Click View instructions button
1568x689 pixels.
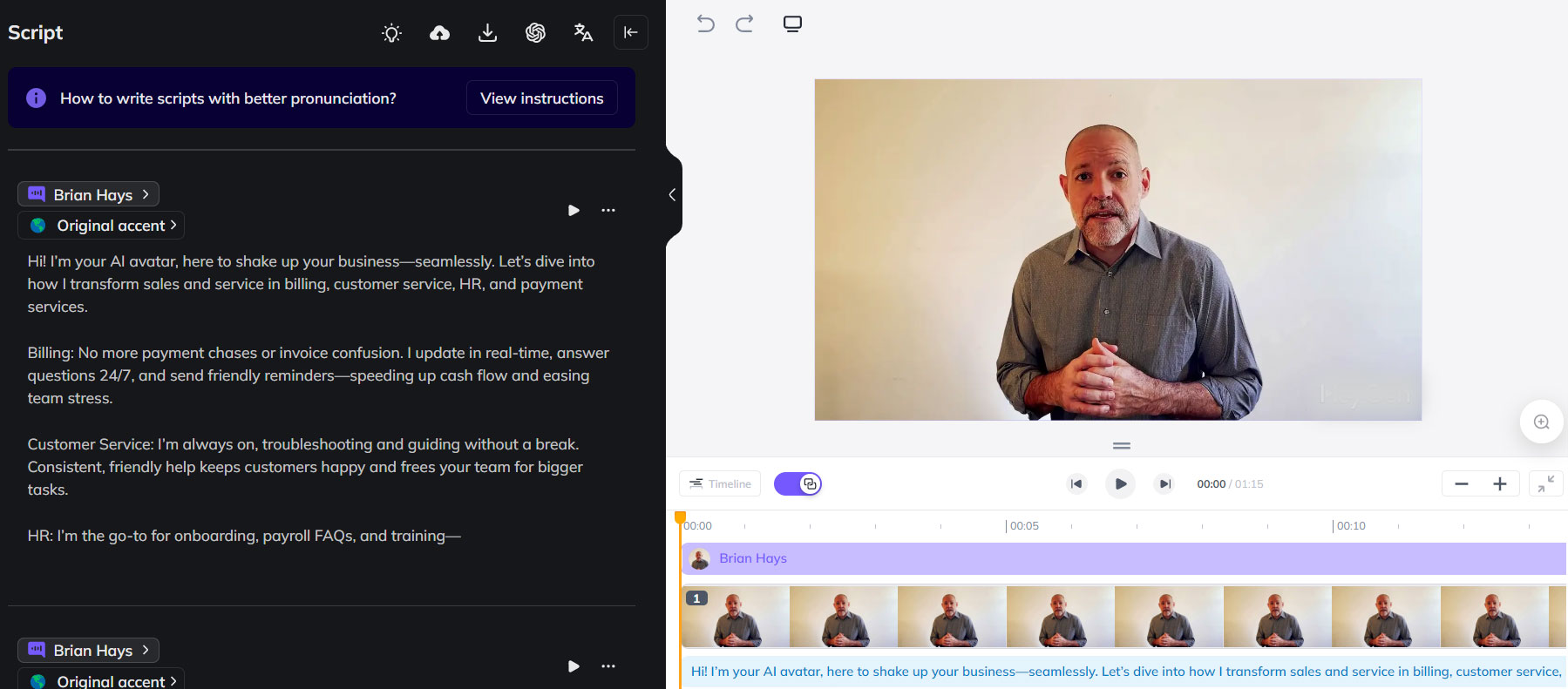pos(542,98)
